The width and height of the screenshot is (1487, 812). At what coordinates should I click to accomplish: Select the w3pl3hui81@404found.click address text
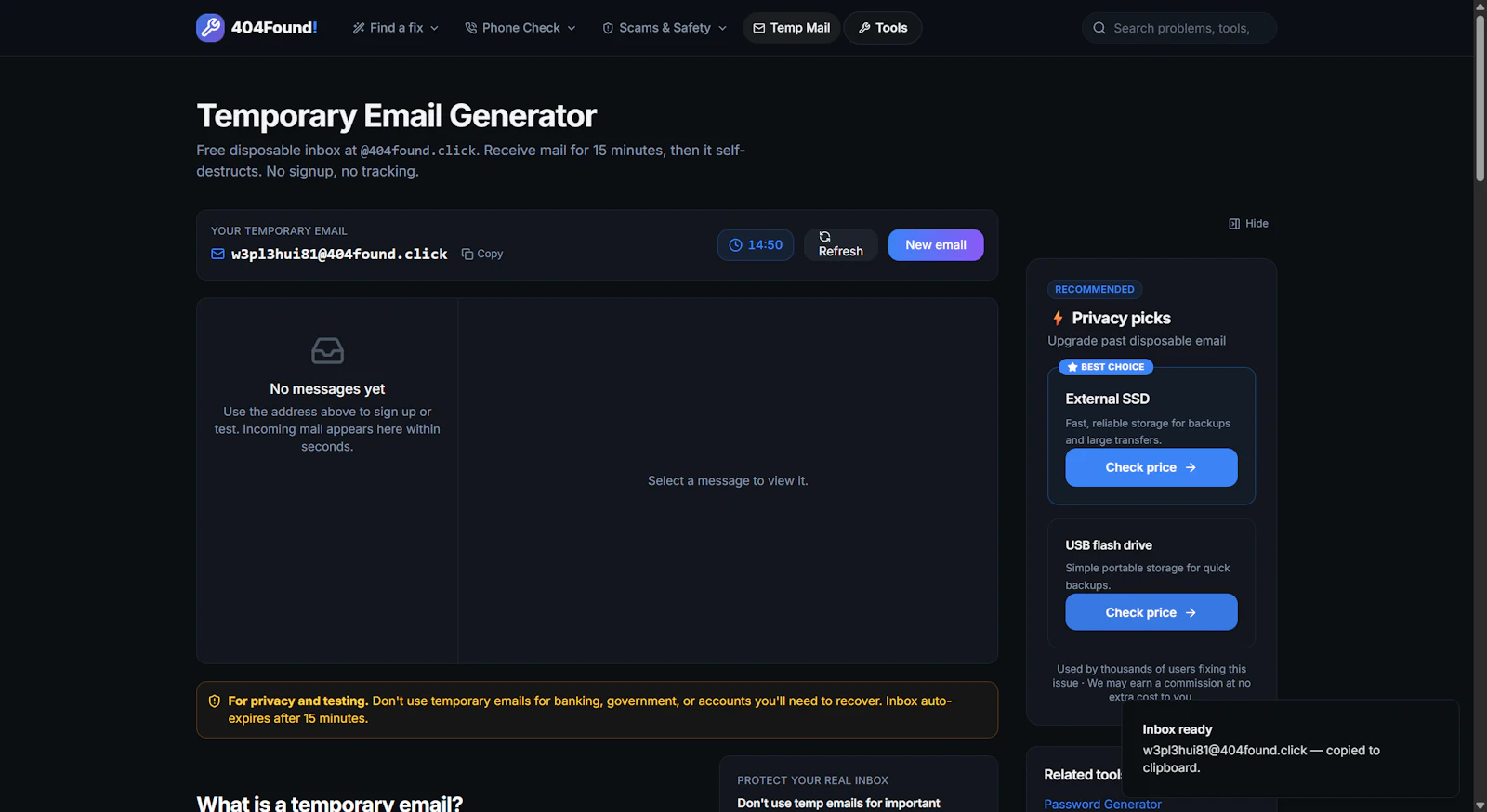(x=339, y=254)
